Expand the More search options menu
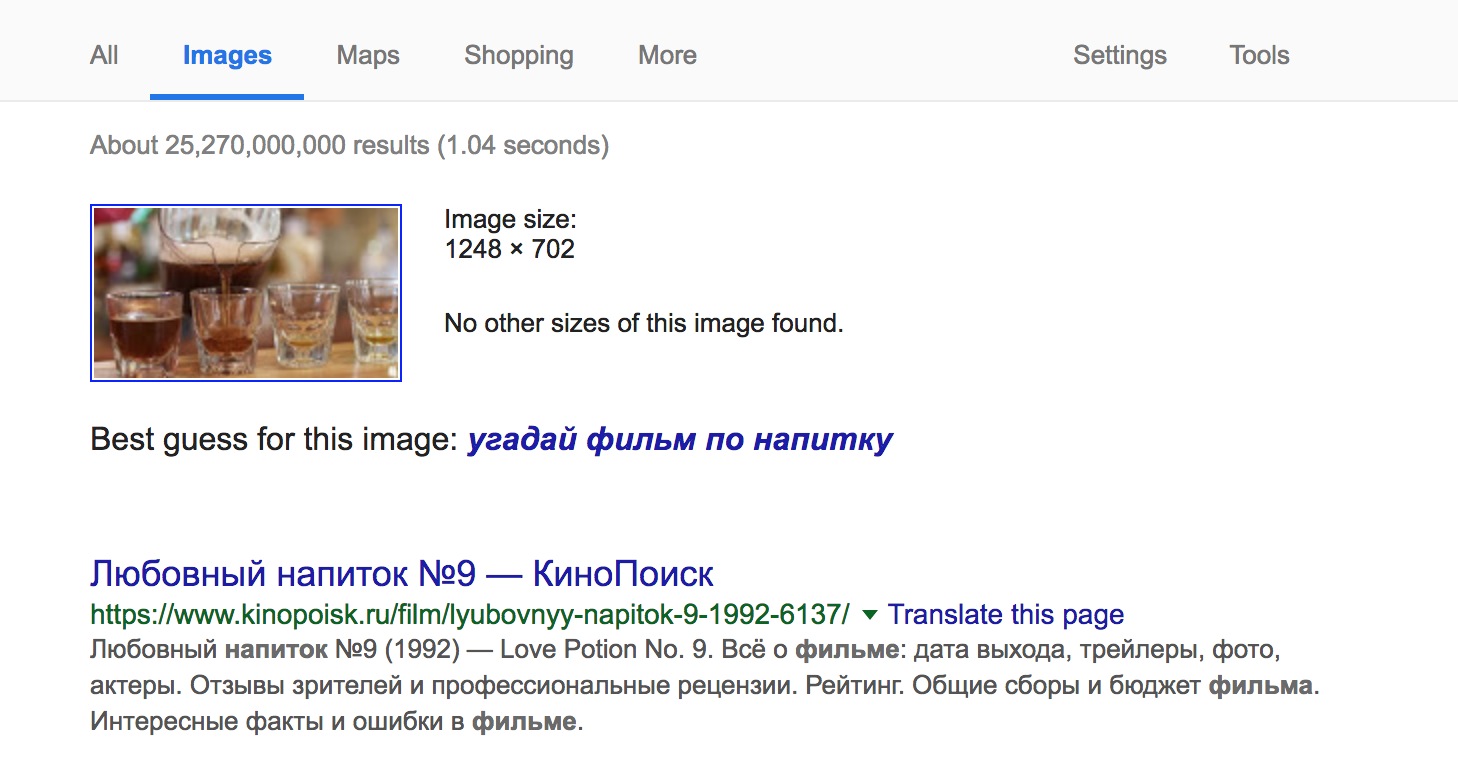This screenshot has height=770, width=1458. click(x=667, y=55)
